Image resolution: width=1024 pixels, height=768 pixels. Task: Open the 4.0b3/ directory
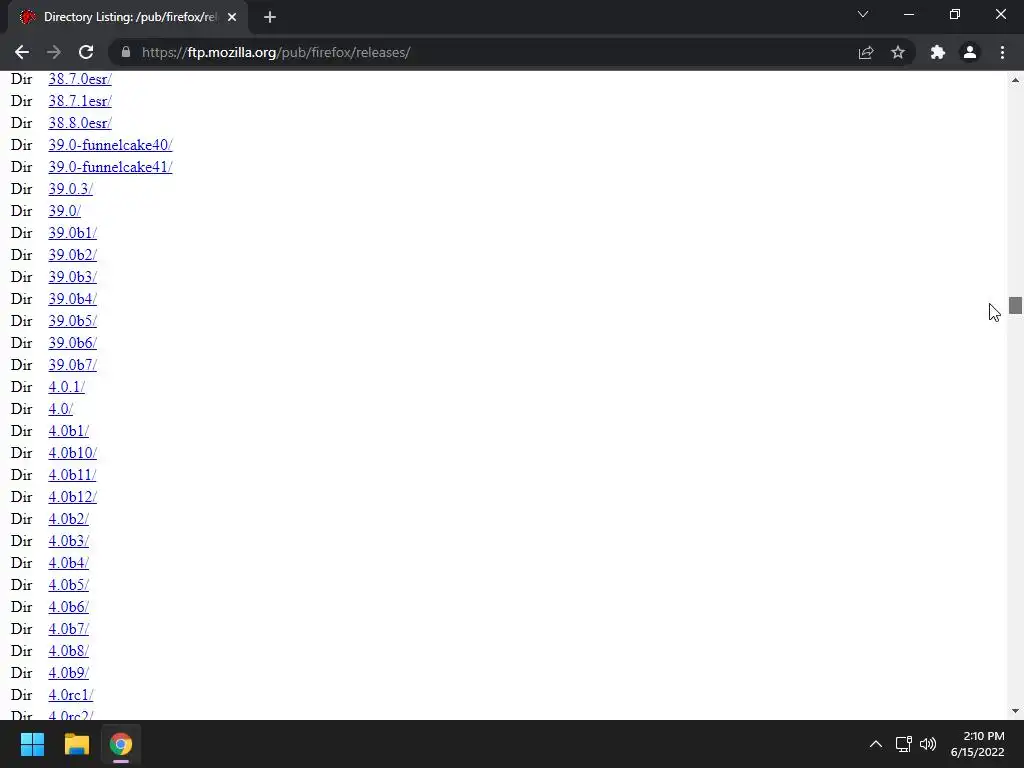point(69,541)
